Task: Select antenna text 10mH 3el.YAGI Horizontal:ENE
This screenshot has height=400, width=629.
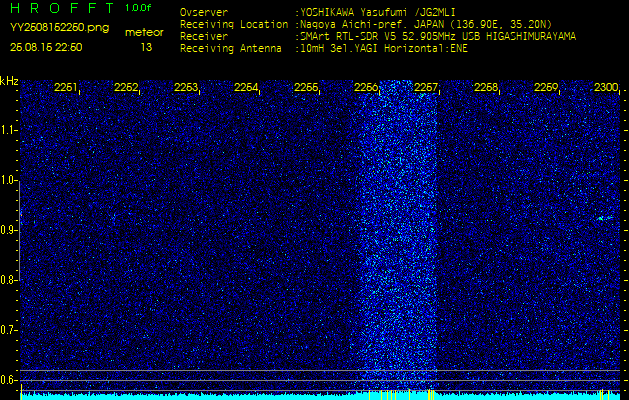Action: [x=383, y=49]
